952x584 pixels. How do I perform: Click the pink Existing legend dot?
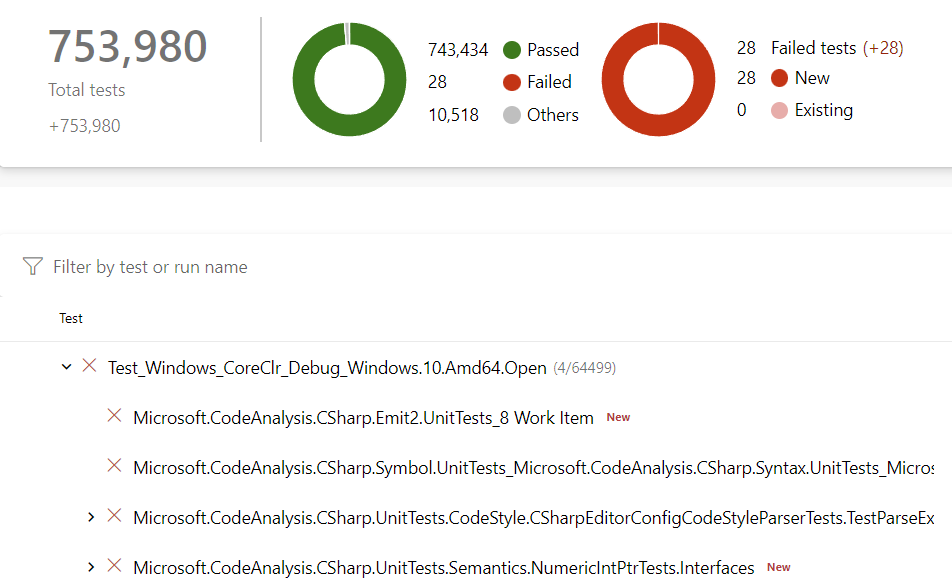pos(779,110)
